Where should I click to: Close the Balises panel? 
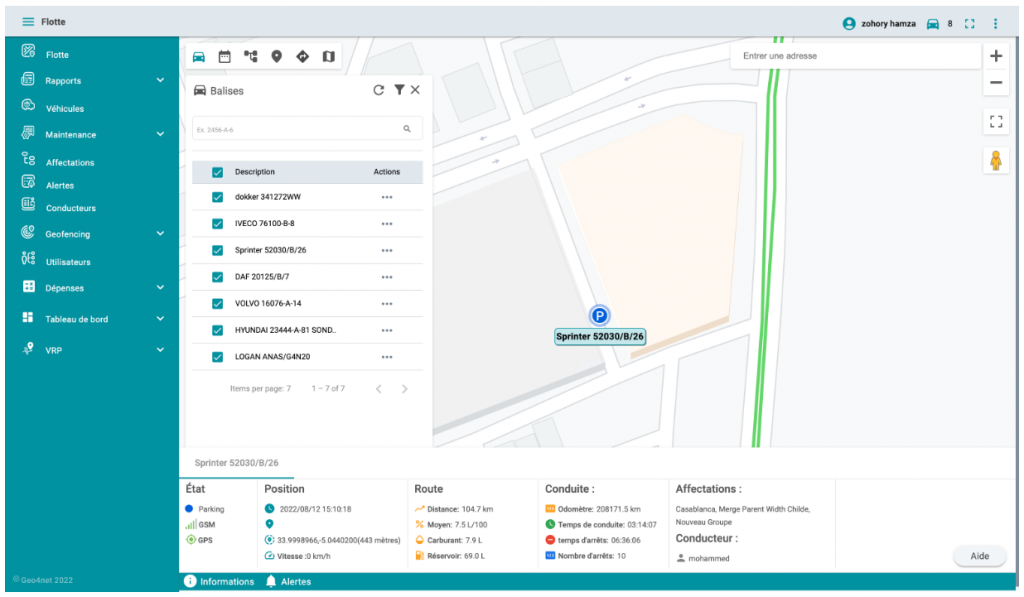pos(415,90)
